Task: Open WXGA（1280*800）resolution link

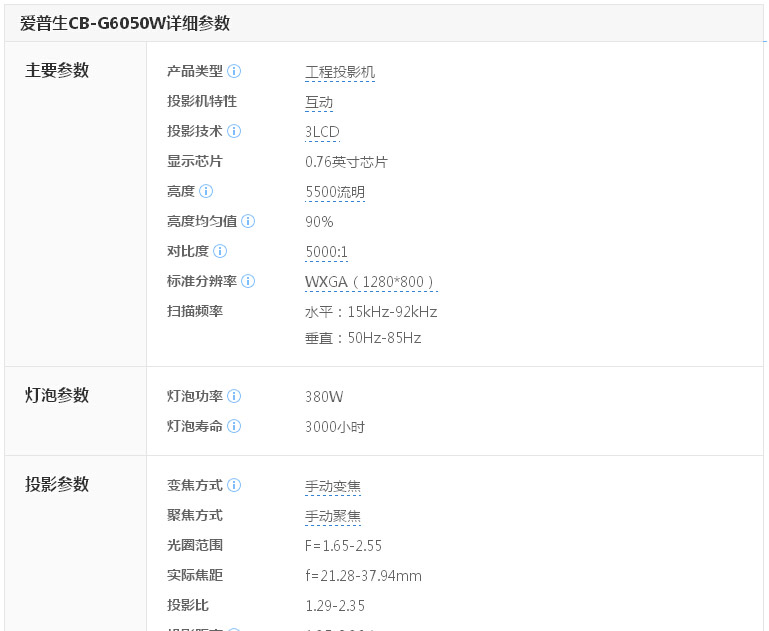Action: coord(370,282)
